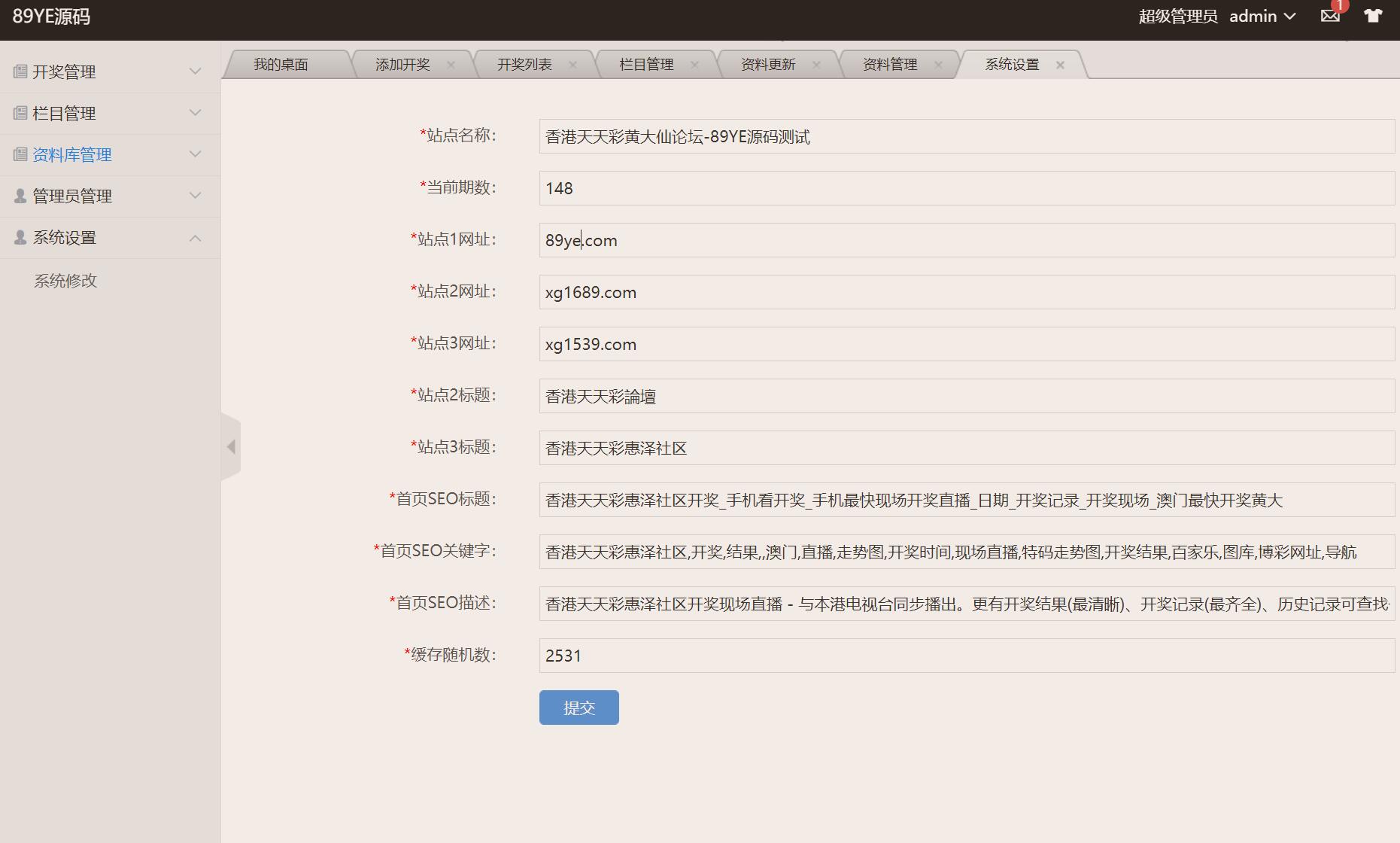Click the 栏目管理 sidebar icon

click(20, 114)
